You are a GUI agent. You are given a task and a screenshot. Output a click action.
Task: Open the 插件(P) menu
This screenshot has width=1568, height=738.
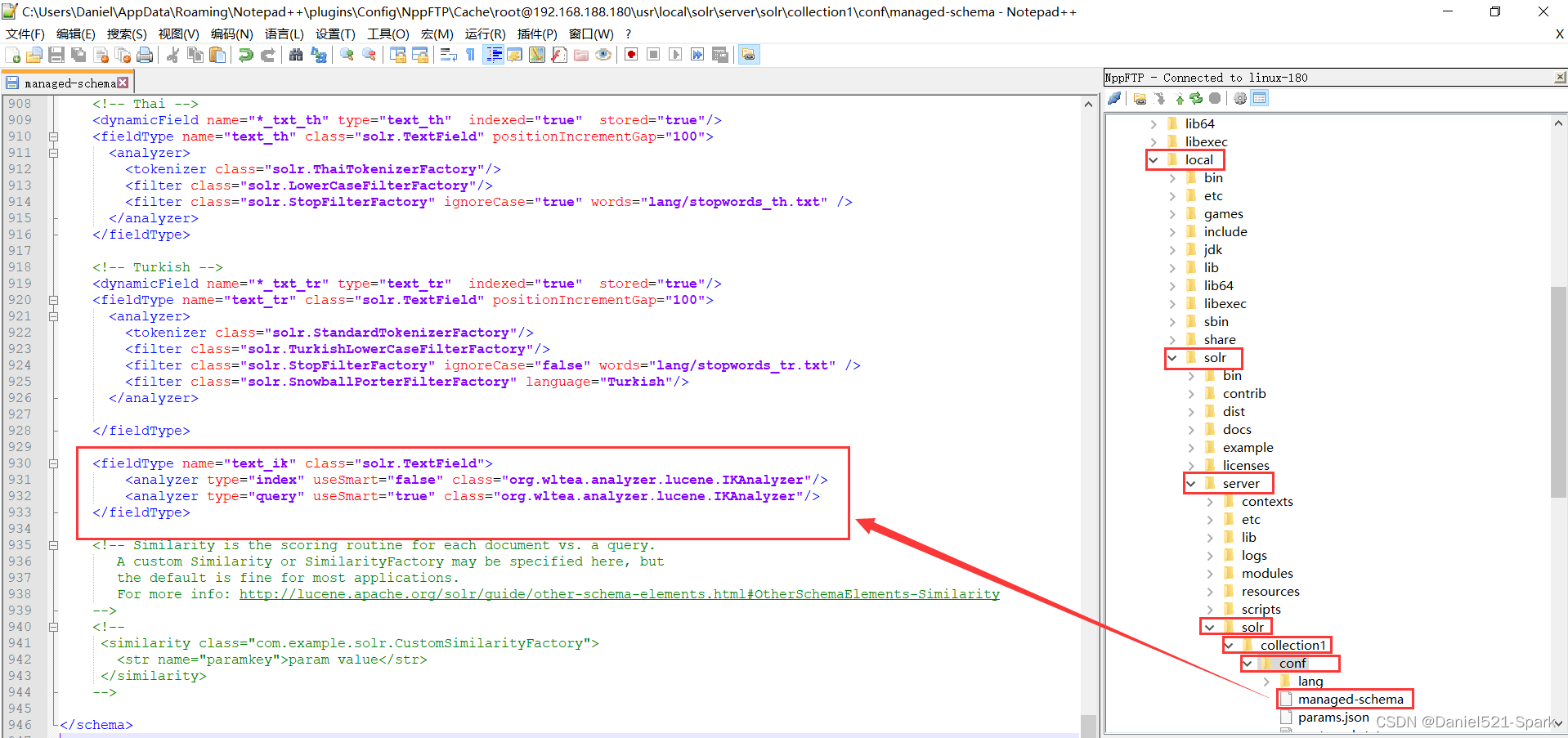tap(537, 34)
